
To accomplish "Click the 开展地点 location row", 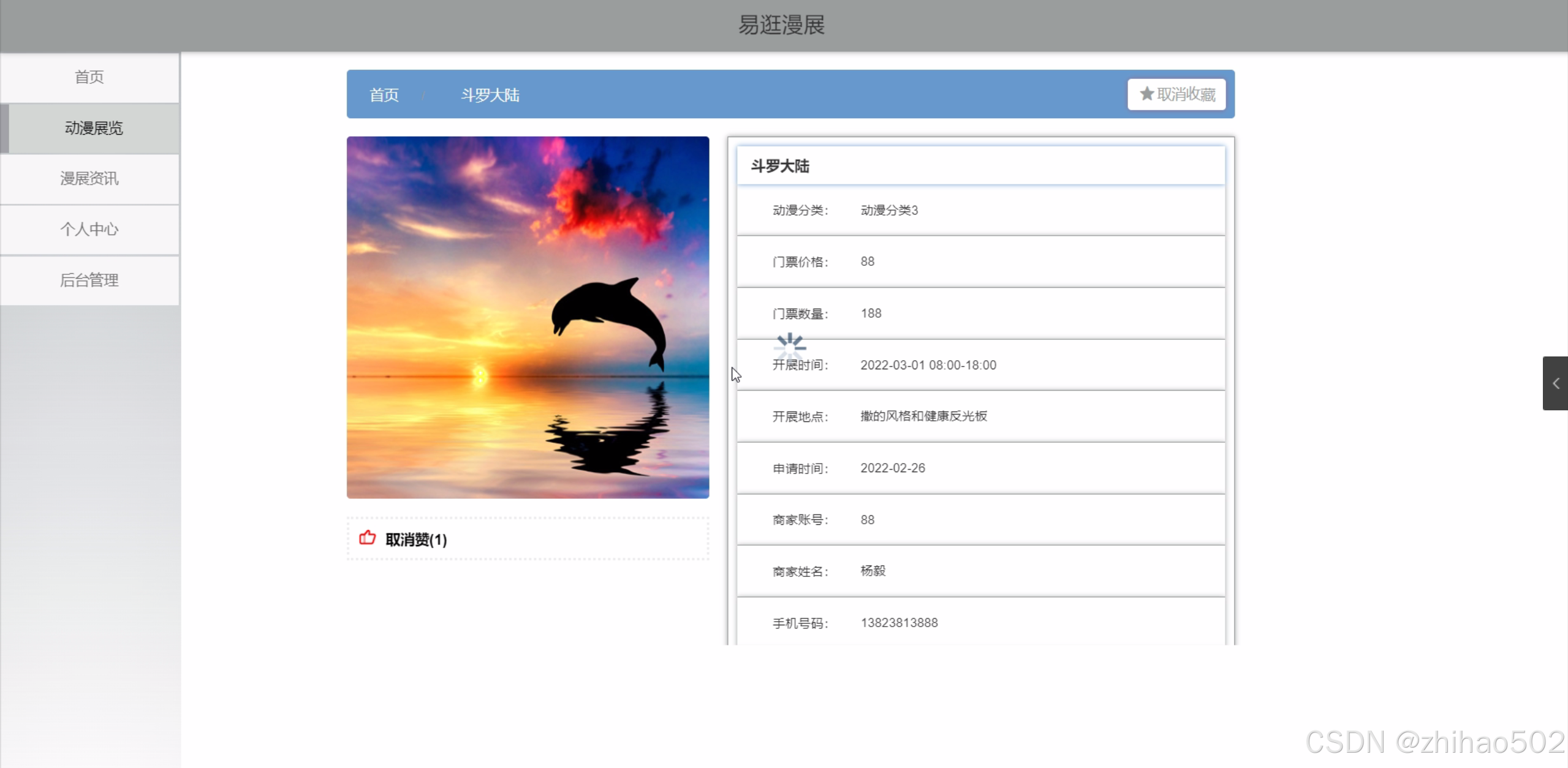I will [980, 416].
